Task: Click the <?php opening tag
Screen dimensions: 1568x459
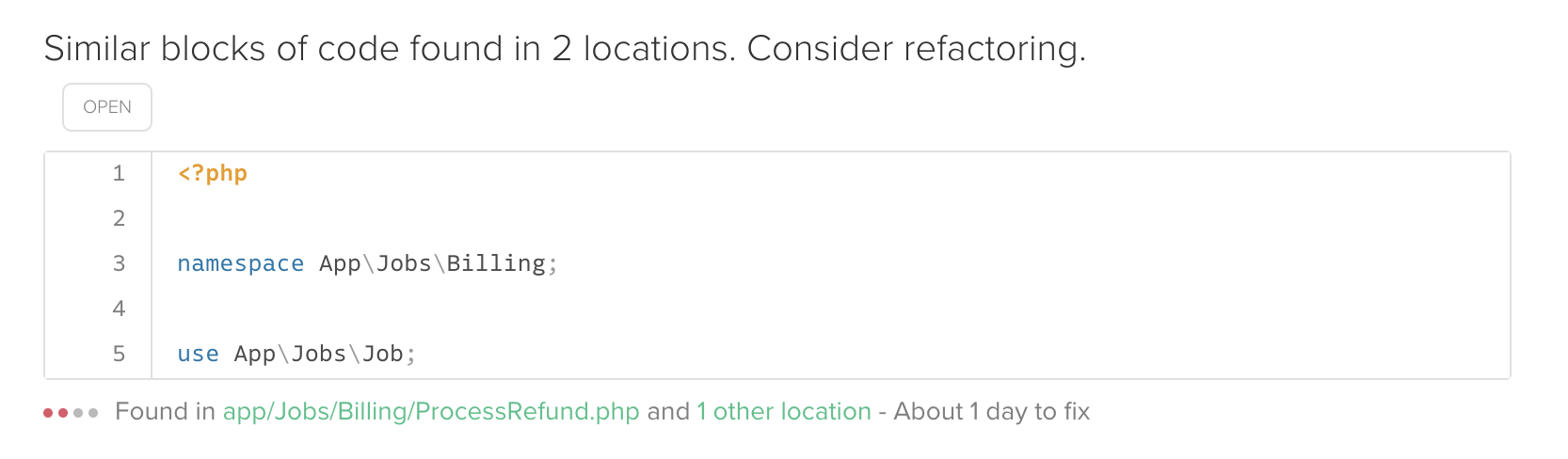Action: [213, 173]
